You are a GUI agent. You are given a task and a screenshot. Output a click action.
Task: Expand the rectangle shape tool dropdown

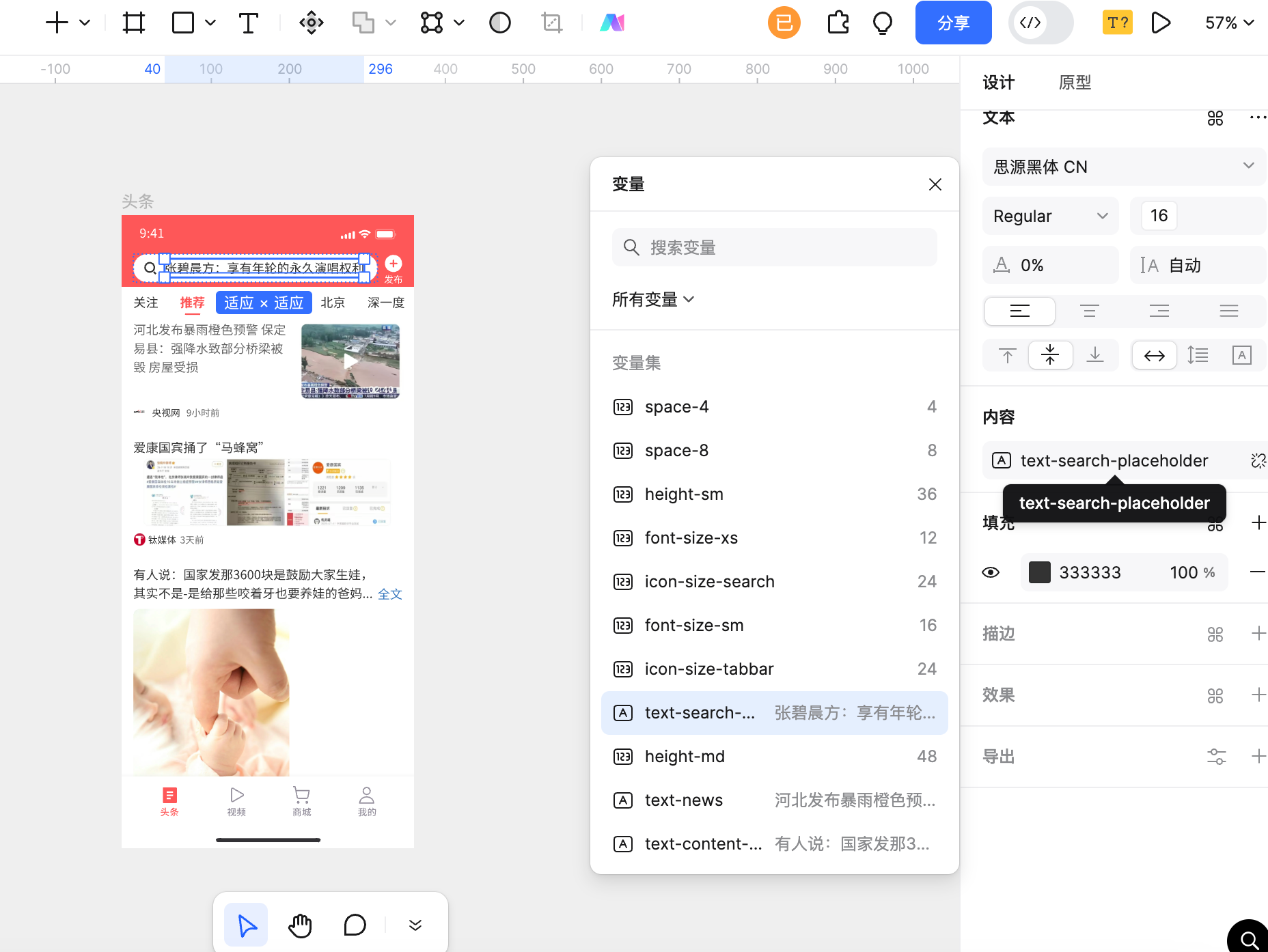210,23
